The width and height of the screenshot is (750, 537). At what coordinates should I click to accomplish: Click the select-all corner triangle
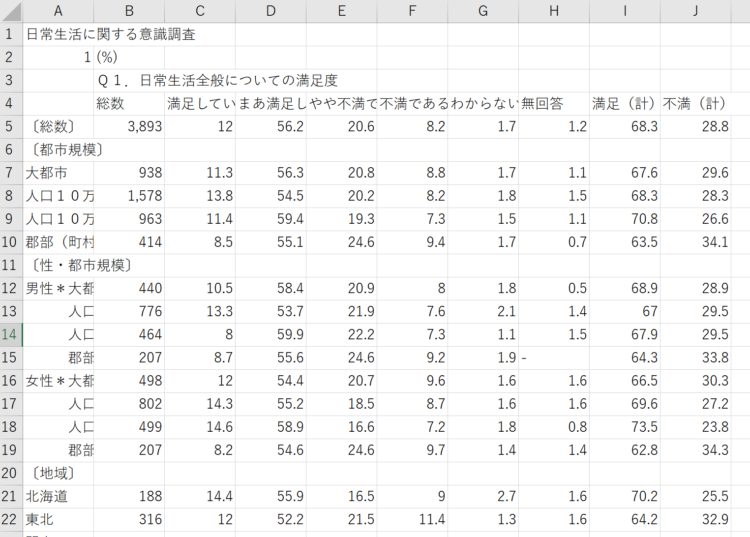(11, 11)
